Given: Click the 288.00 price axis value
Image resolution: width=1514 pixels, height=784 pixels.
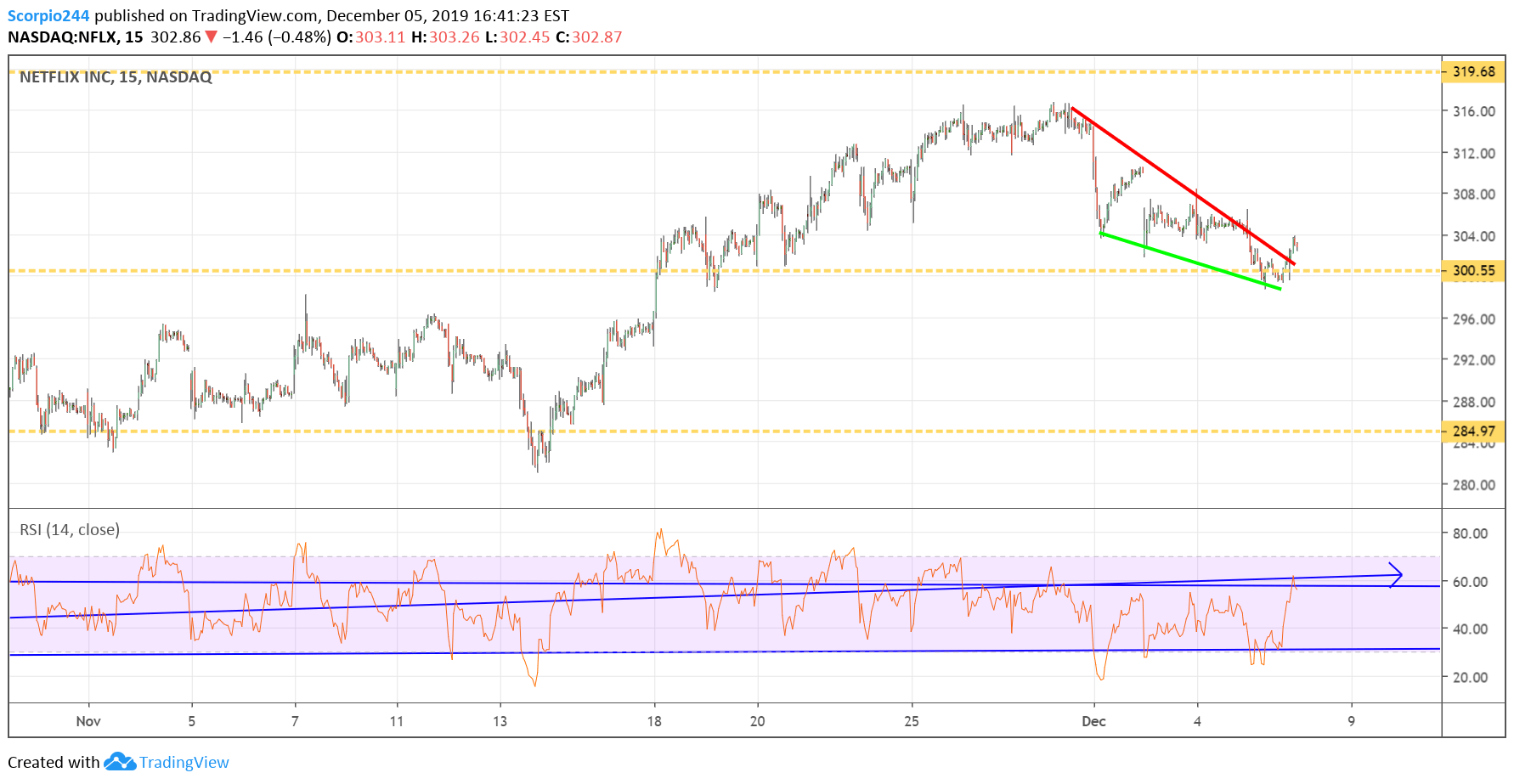Looking at the screenshot, I should pos(1474,402).
